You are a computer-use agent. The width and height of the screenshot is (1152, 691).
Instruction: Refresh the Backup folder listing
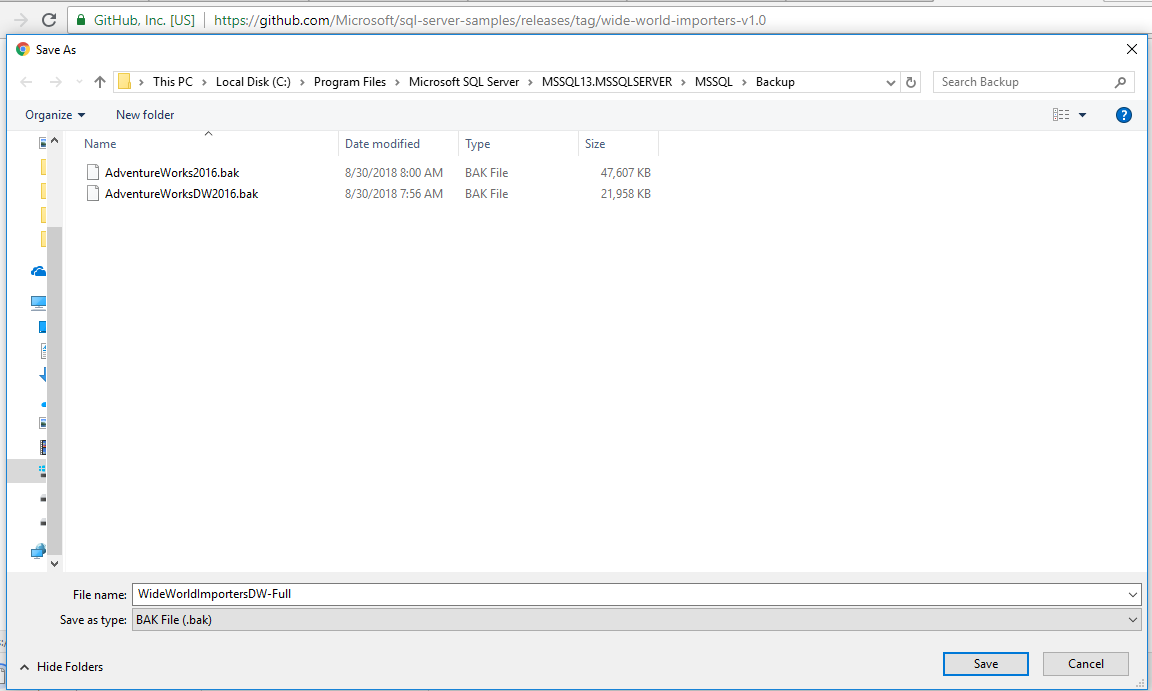pos(911,82)
